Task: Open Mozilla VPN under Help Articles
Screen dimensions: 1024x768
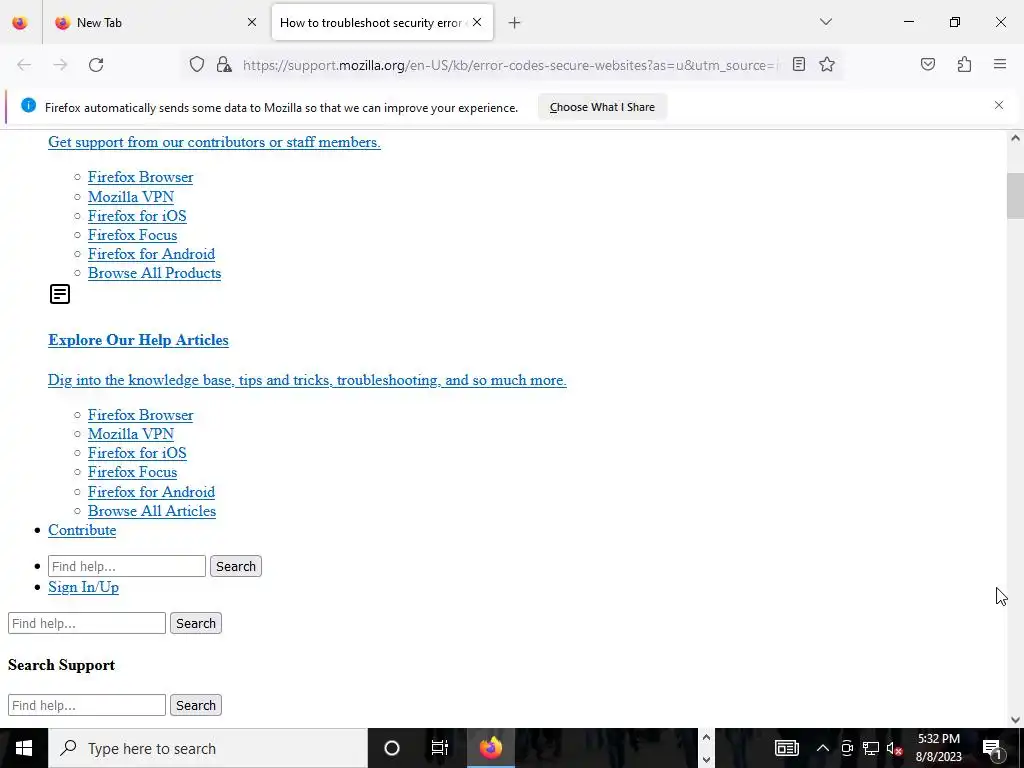Action: point(131,434)
